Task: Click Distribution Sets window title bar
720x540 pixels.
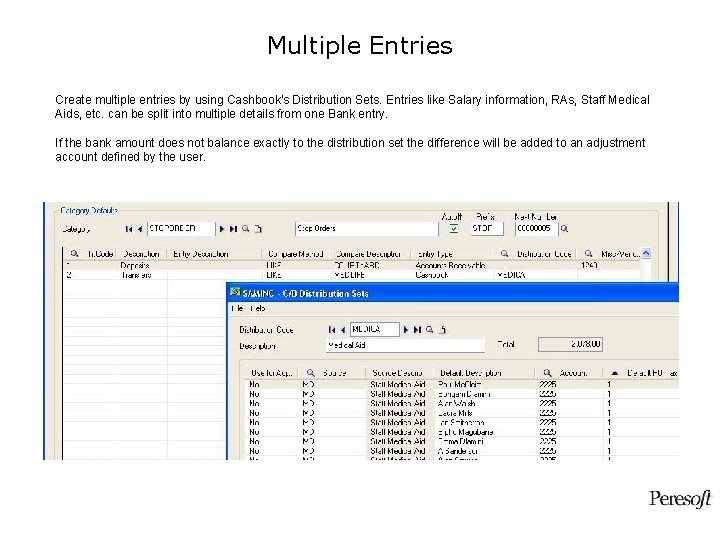Action: [x=453, y=293]
